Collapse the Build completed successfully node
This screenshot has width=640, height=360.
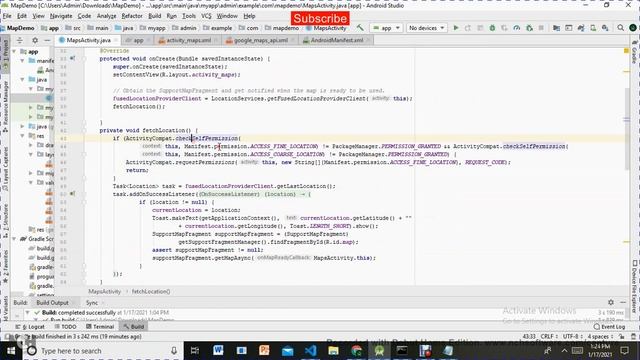tap(27, 313)
